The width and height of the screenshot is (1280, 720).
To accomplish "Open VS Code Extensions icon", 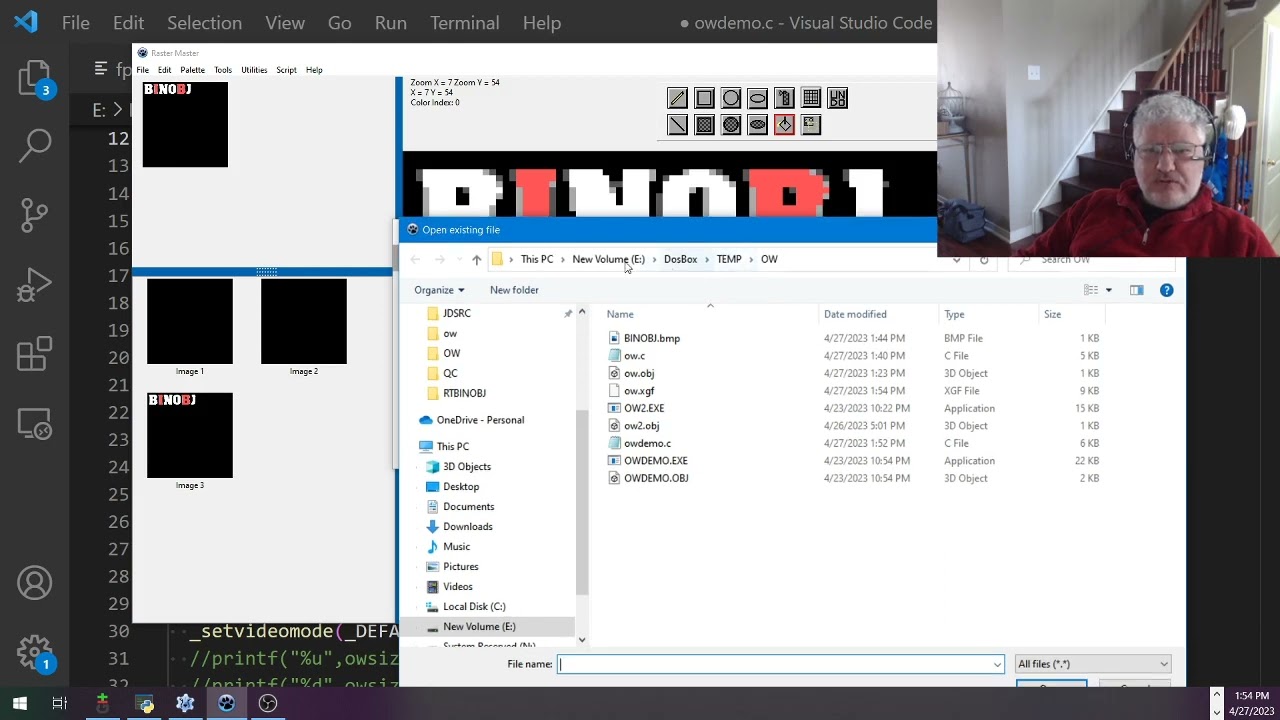I will (x=34, y=355).
